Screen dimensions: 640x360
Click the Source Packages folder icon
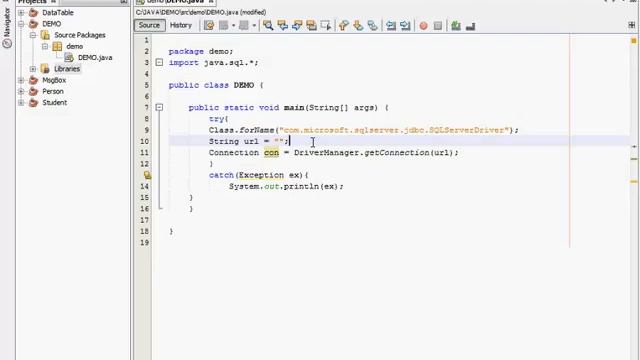[x=45, y=35]
